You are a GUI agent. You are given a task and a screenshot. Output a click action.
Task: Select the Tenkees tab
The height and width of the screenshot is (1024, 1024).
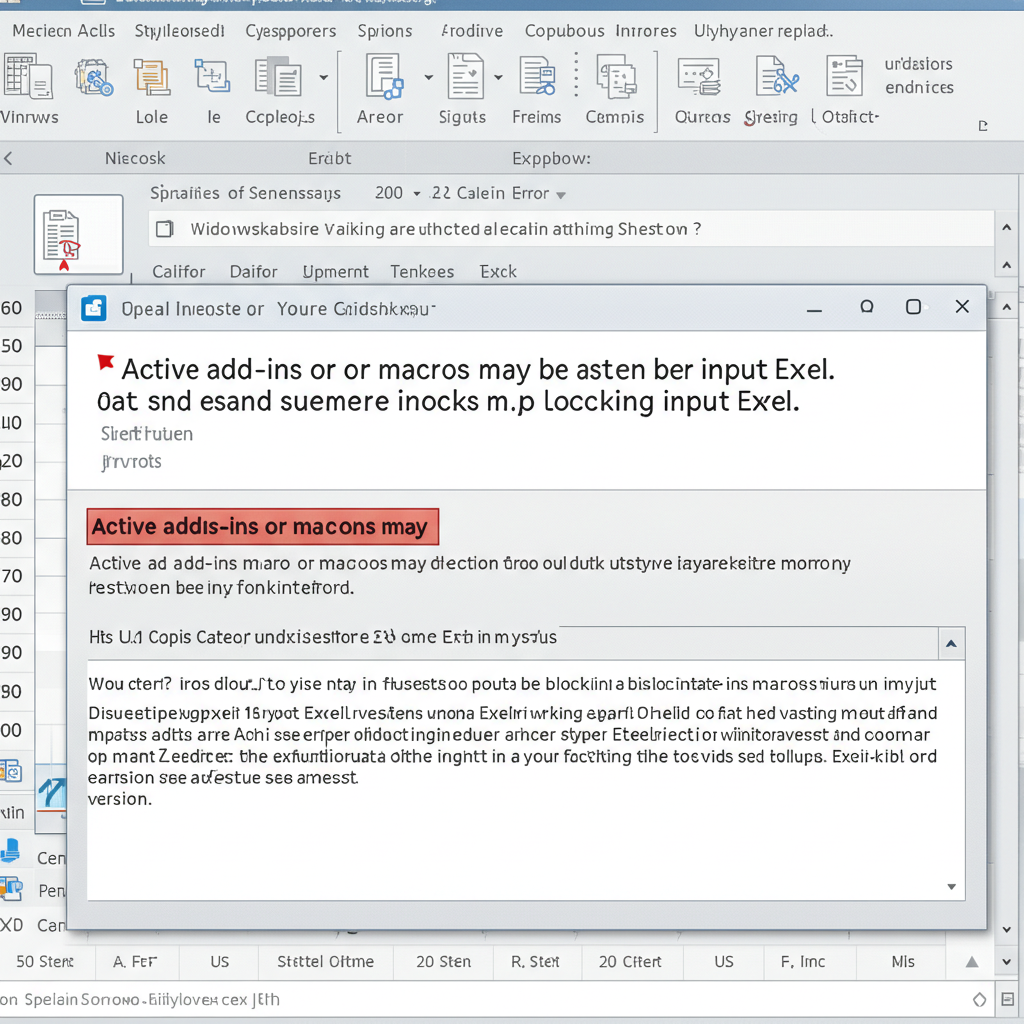422,272
